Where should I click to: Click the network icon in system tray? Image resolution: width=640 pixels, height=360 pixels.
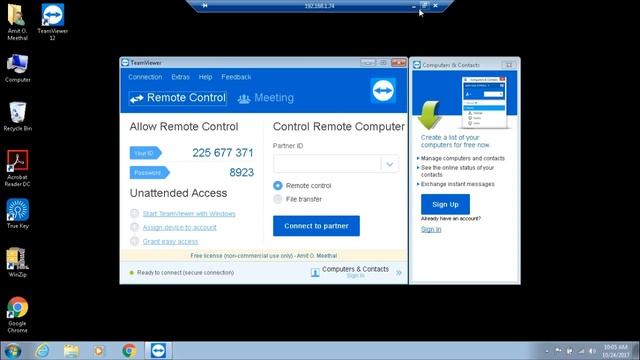click(x=580, y=351)
